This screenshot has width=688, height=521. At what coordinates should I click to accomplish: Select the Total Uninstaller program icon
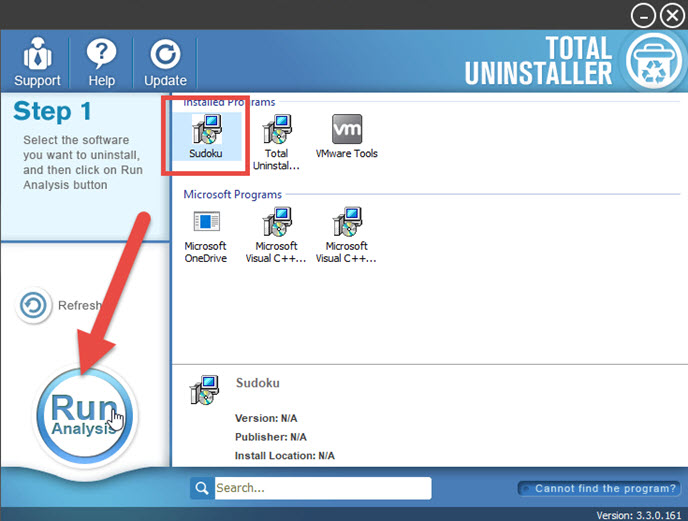(276, 142)
